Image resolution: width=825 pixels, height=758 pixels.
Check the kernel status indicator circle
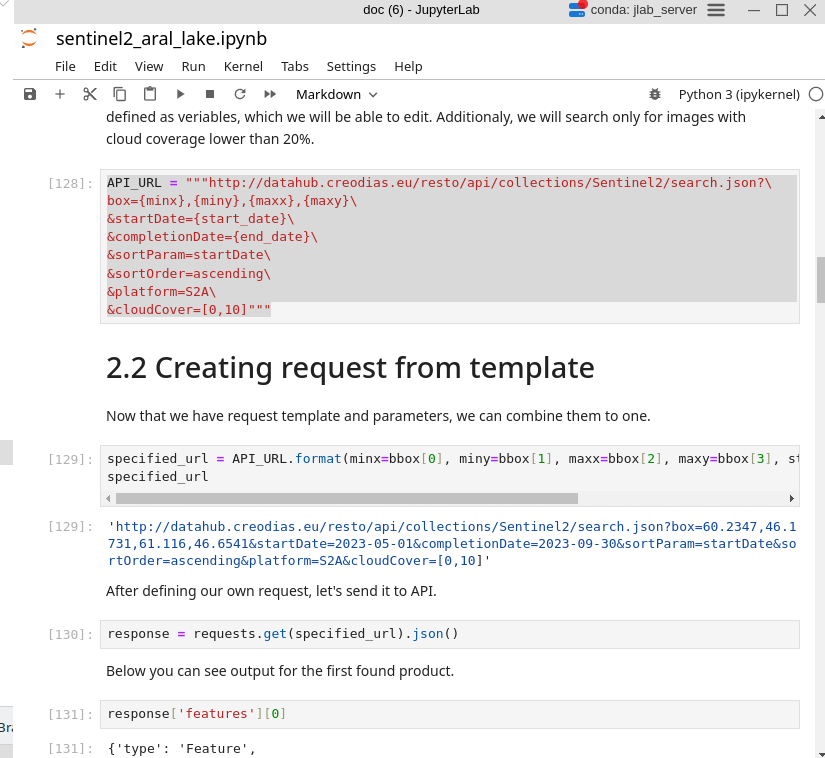tap(816, 93)
